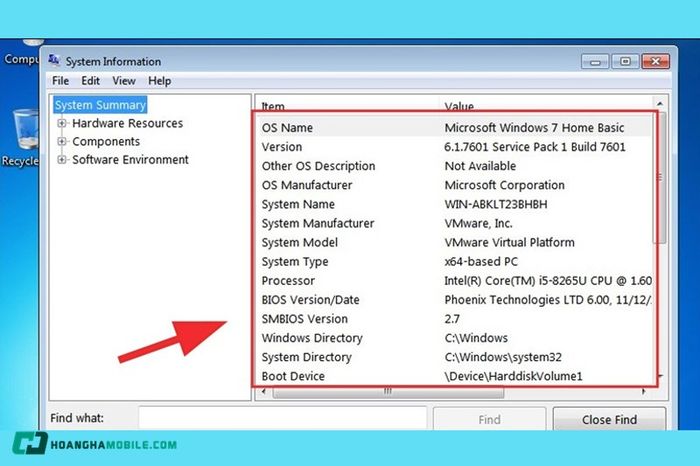Expand the Software Environment node
Image resolution: width=700 pixels, height=466 pixels.
click(x=62, y=160)
